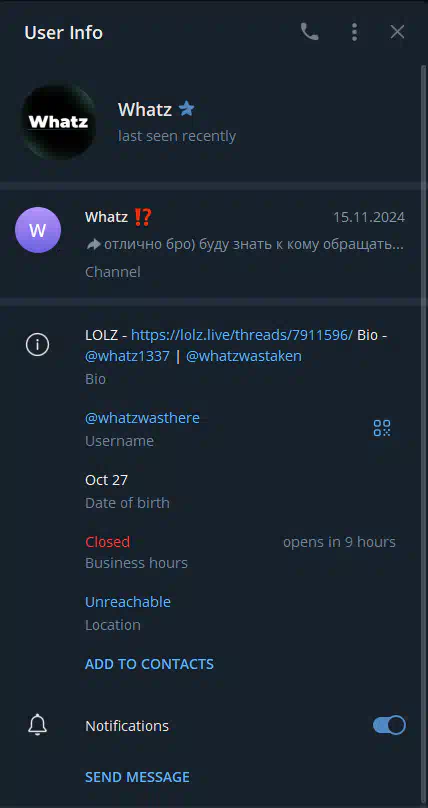This screenshot has width=428, height=808.
Task: Toggle the Notifications switch off
Action: point(389,725)
